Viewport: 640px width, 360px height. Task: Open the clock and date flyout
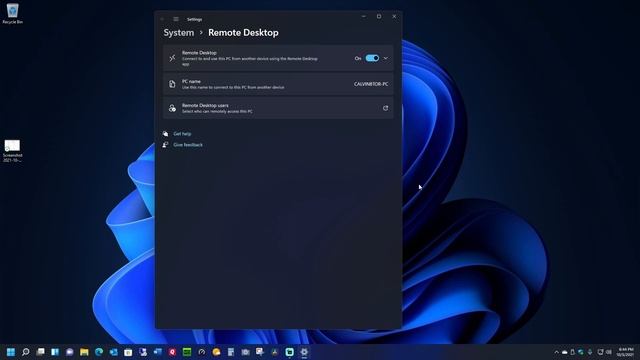pyautogui.click(x=625, y=352)
